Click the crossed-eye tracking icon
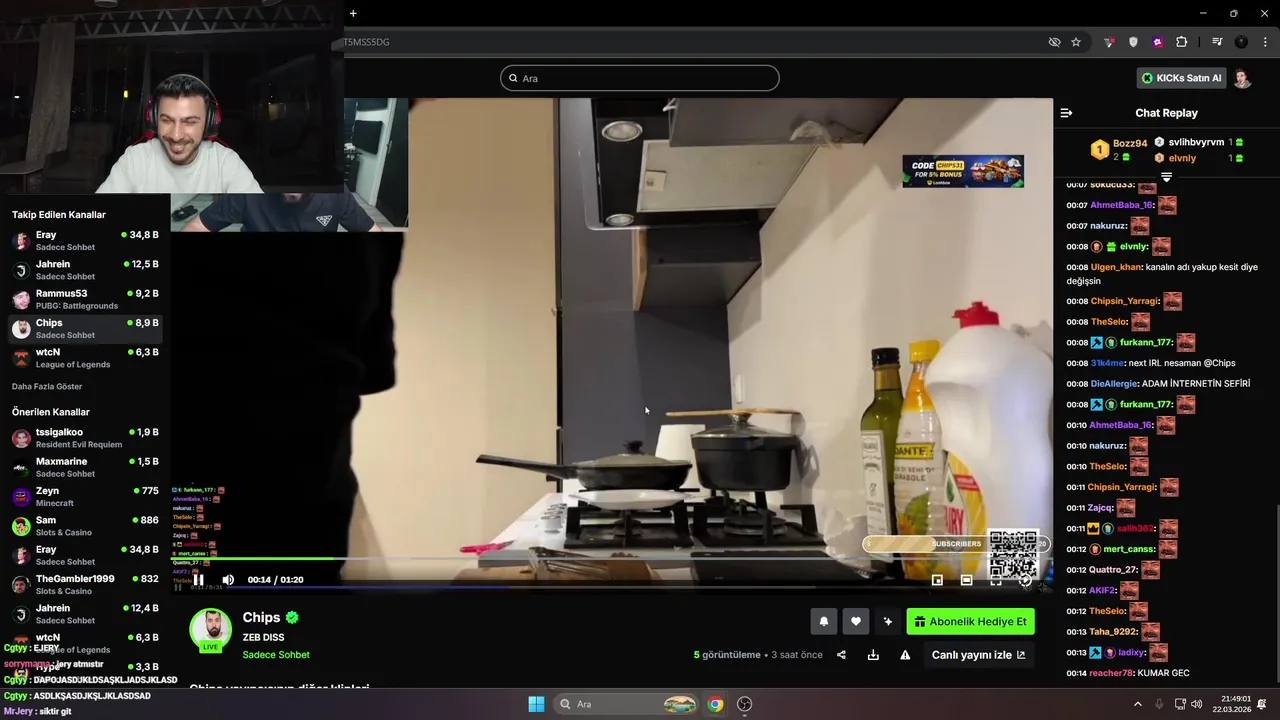Image resolution: width=1280 pixels, height=720 pixels. (1054, 42)
